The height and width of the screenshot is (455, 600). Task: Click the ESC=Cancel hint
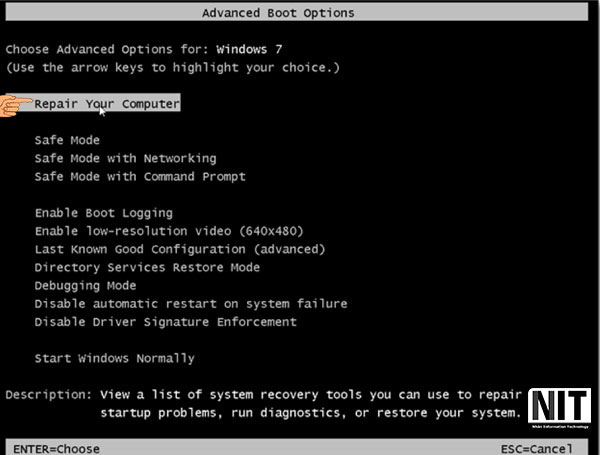click(x=537, y=448)
